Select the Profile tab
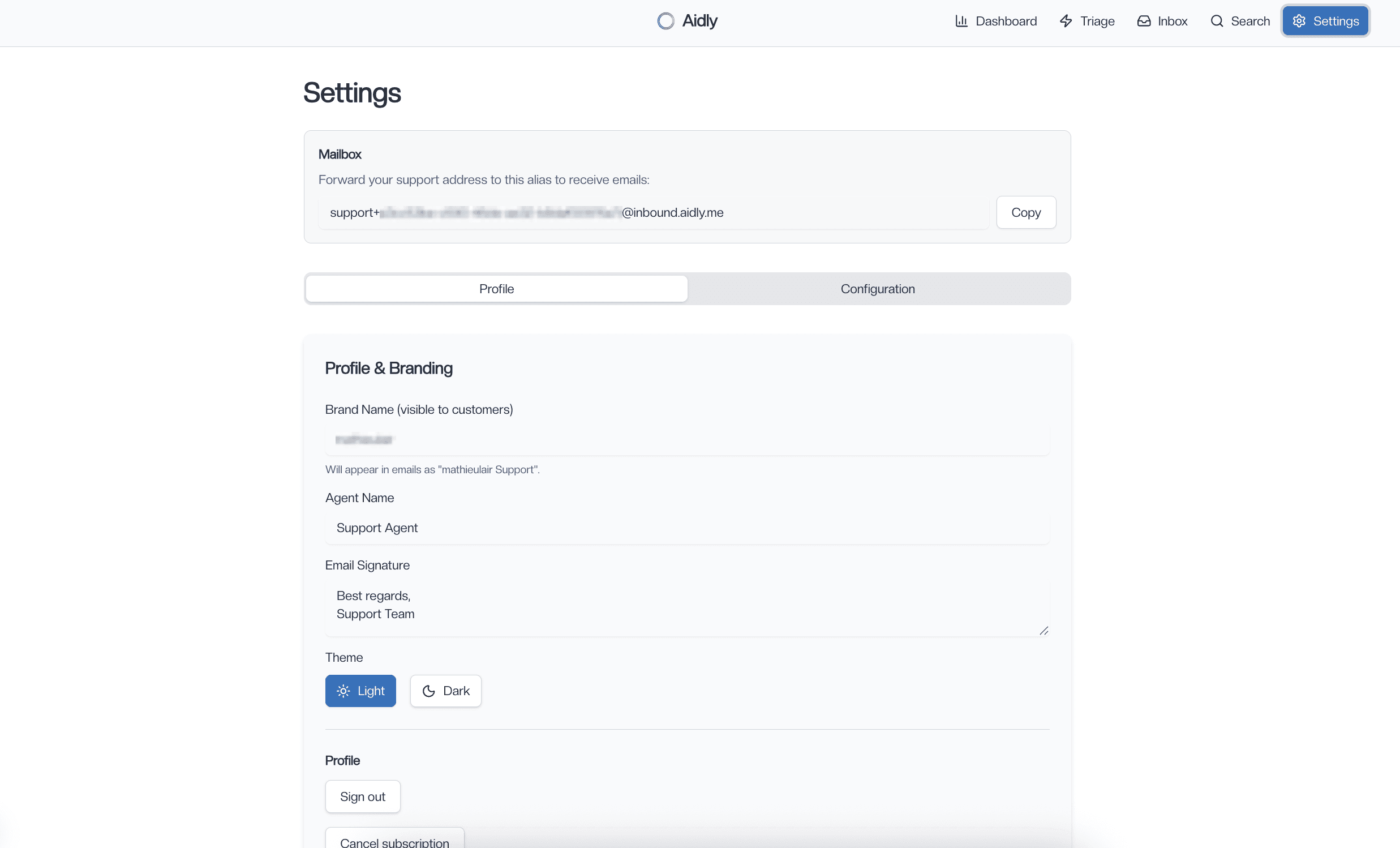This screenshot has height=848, width=1400. tap(496, 288)
